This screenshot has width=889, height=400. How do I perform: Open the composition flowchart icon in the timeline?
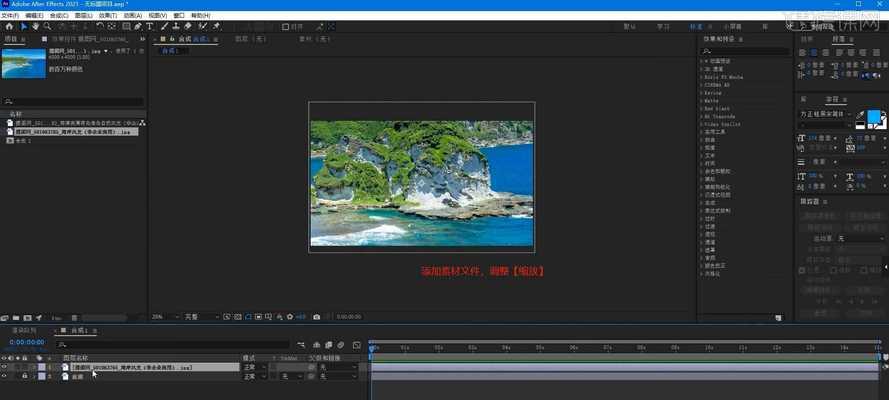point(301,344)
